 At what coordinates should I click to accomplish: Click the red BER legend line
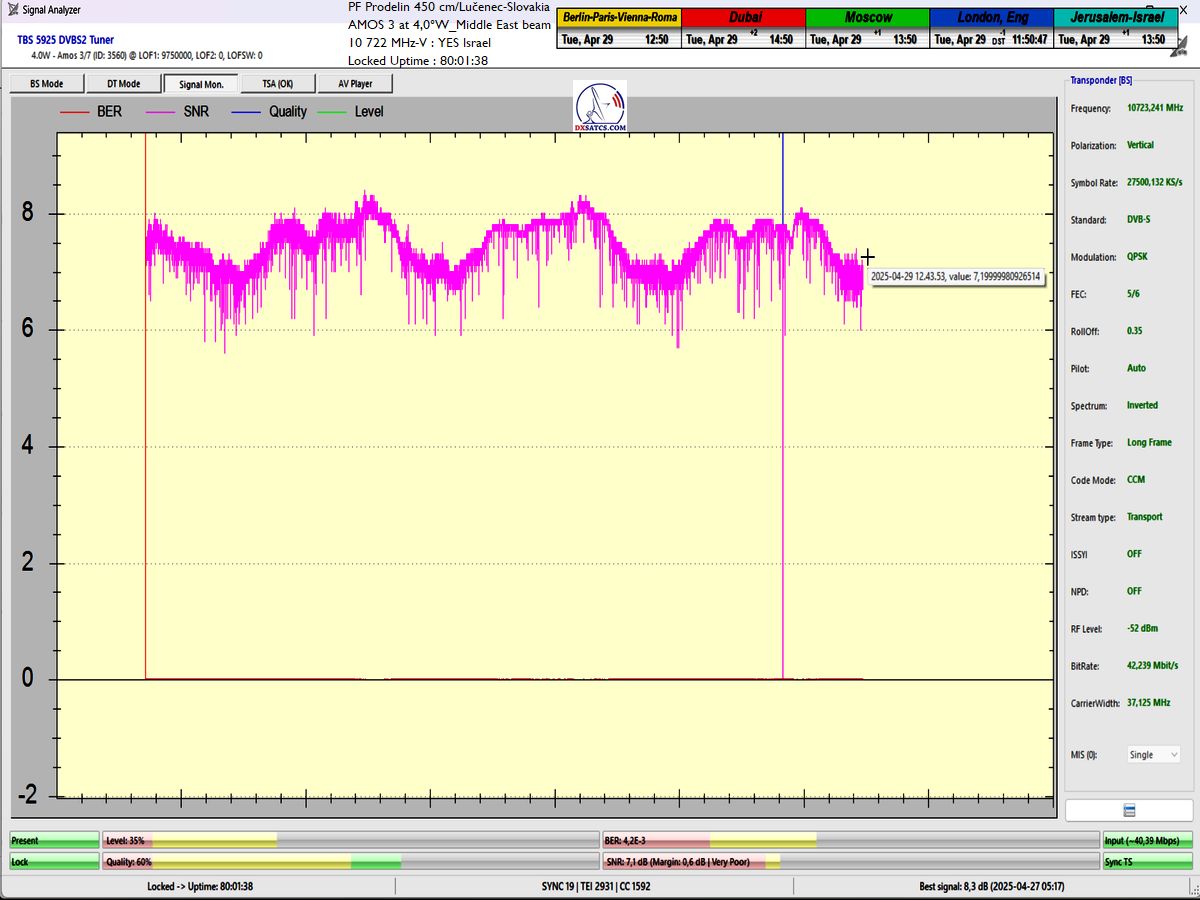pos(76,112)
